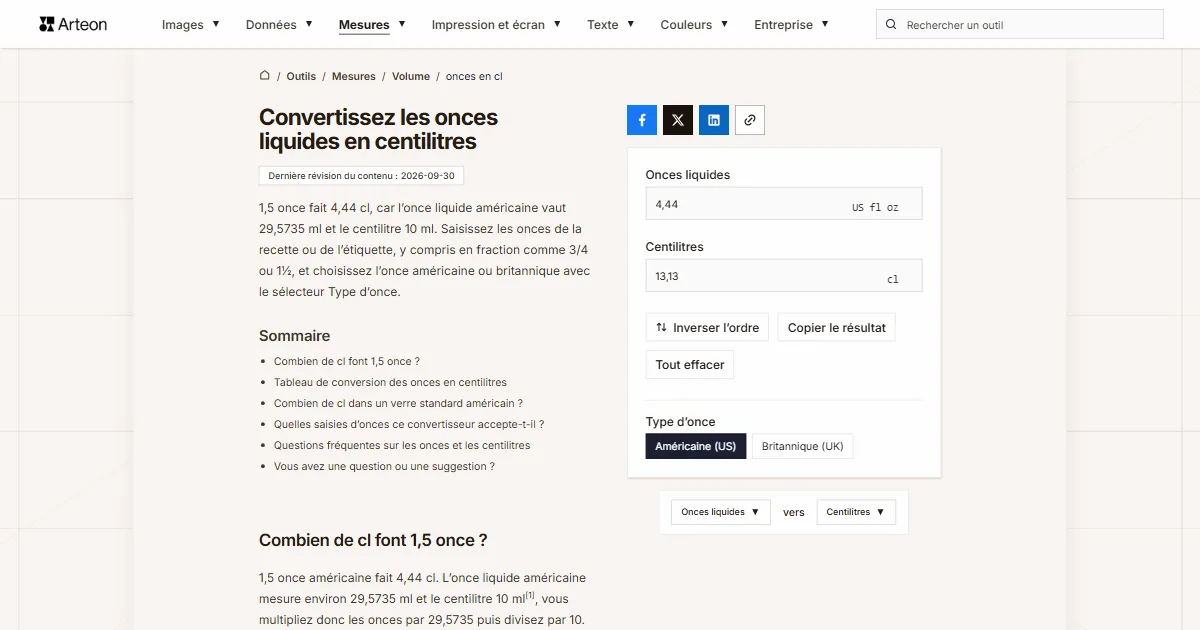Open the Mesures menu

click(372, 25)
